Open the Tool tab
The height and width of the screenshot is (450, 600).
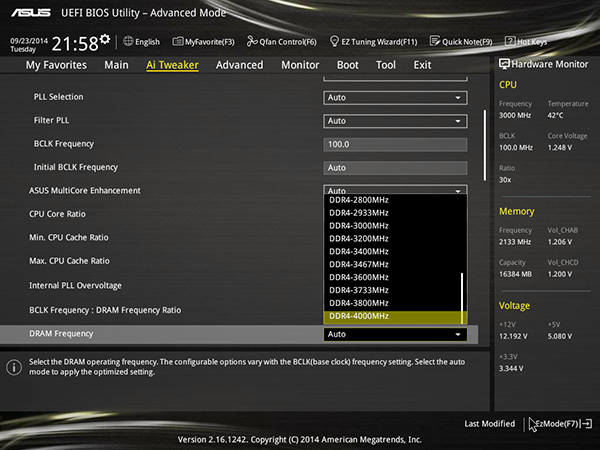coord(386,65)
